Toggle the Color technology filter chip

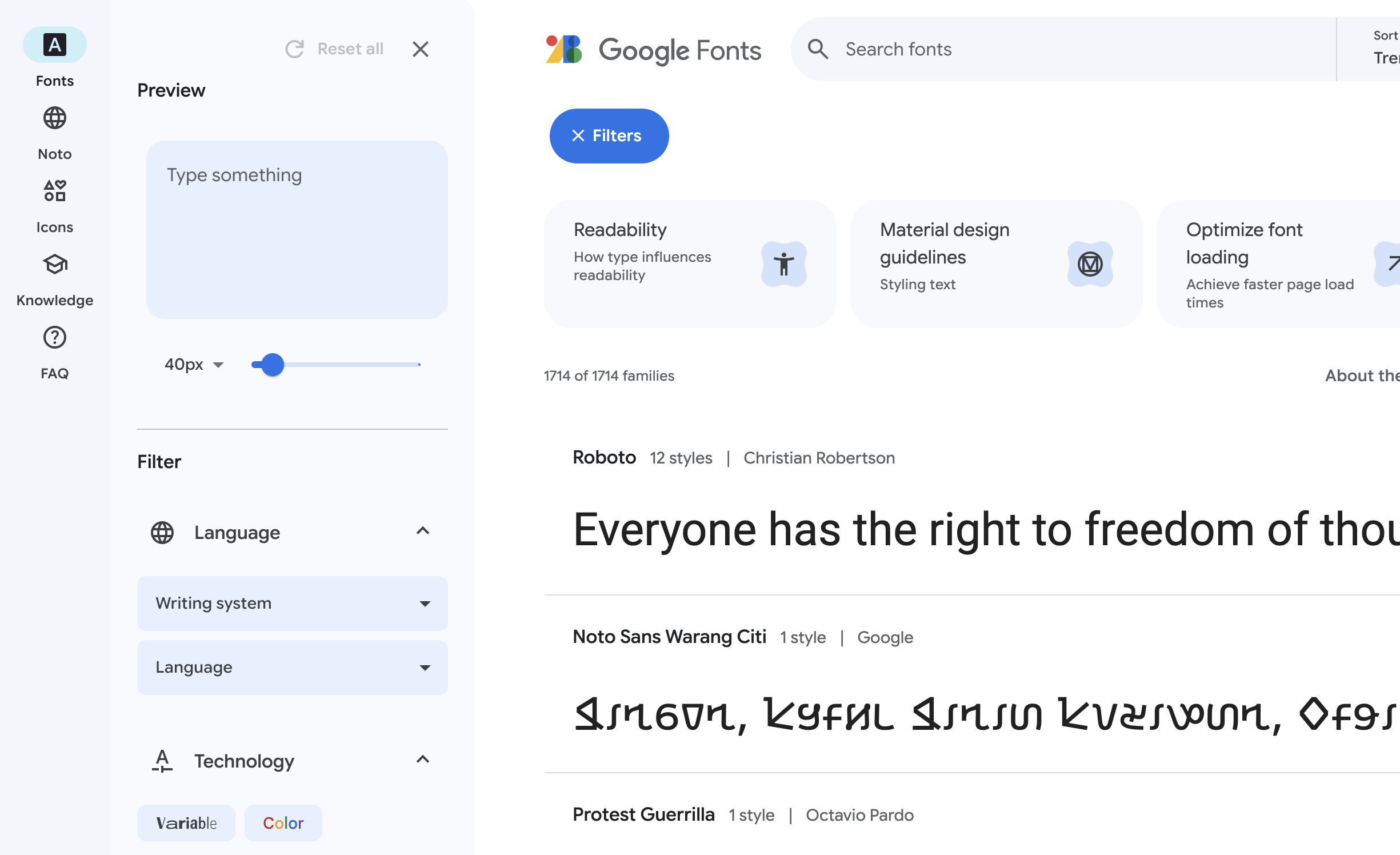click(x=283, y=823)
